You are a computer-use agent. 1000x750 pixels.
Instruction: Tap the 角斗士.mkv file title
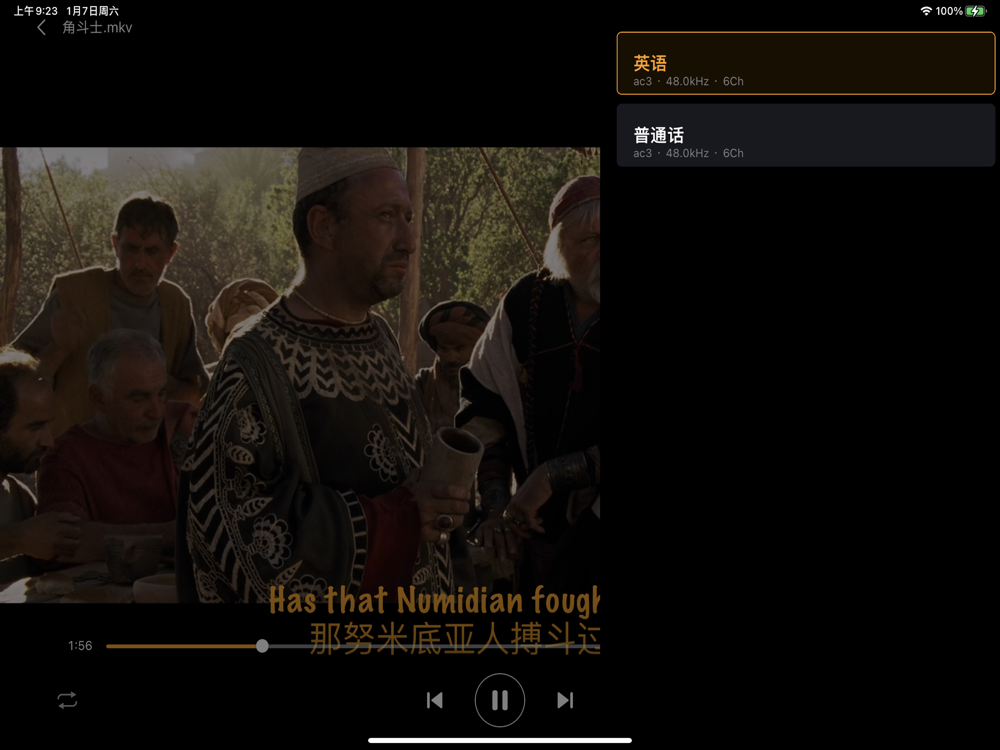(97, 27)
